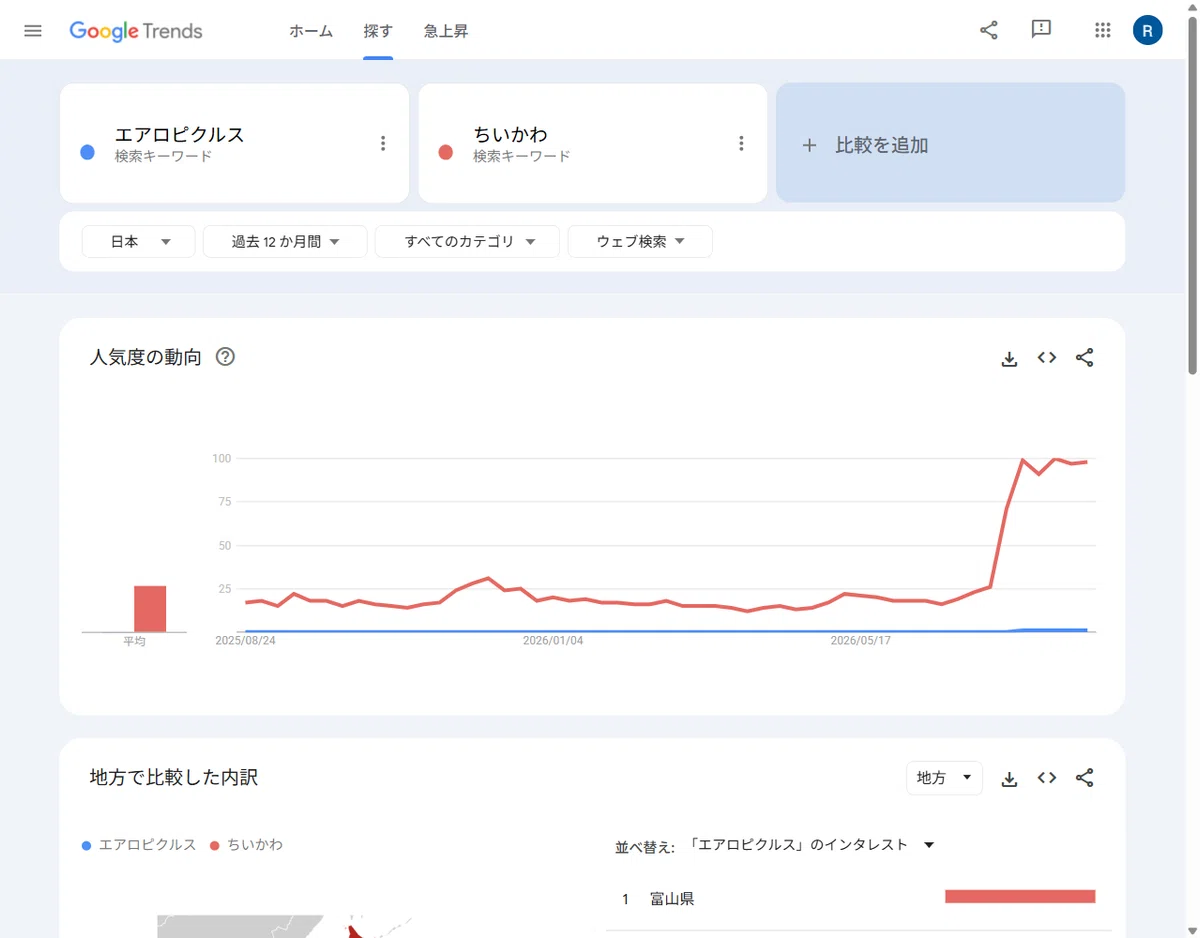
Task: Open the すべてのカテゴリ dropdown
Action: pyautogui.click(x=467, y=242)
